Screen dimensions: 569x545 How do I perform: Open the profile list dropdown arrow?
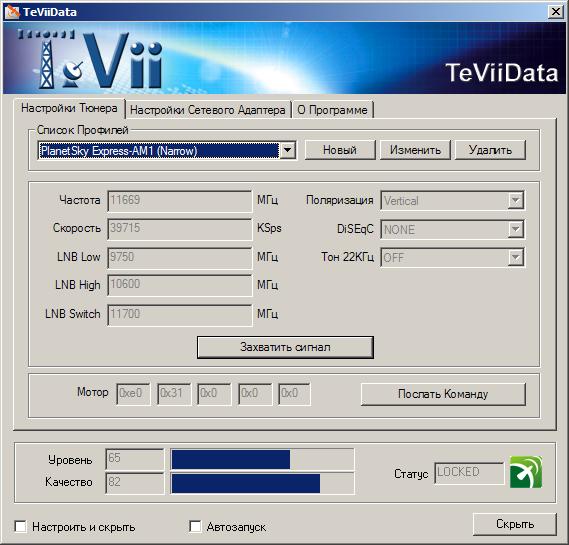click(x=287, y=150)
